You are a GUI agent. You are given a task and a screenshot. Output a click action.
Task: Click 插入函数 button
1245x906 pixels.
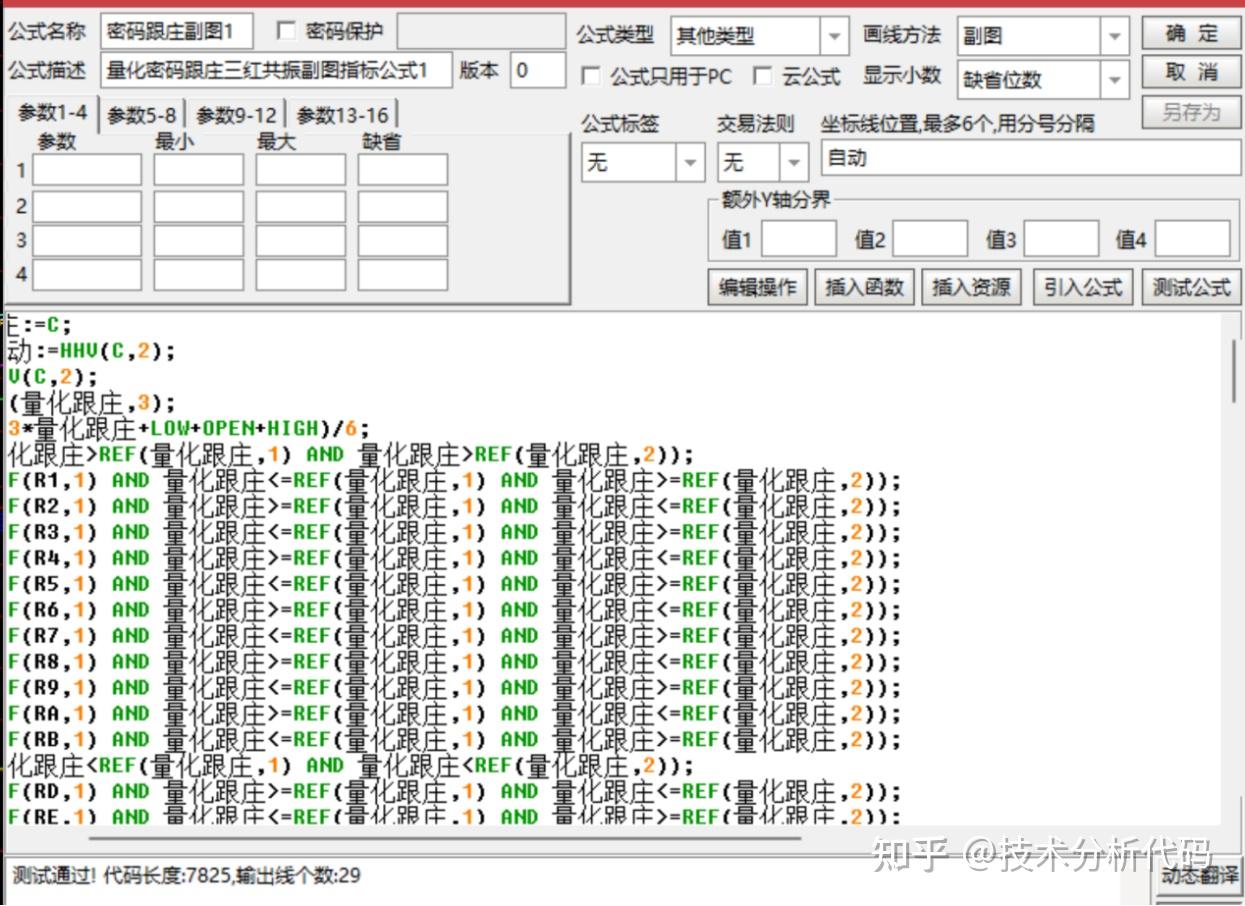click(x=864, y=287)
